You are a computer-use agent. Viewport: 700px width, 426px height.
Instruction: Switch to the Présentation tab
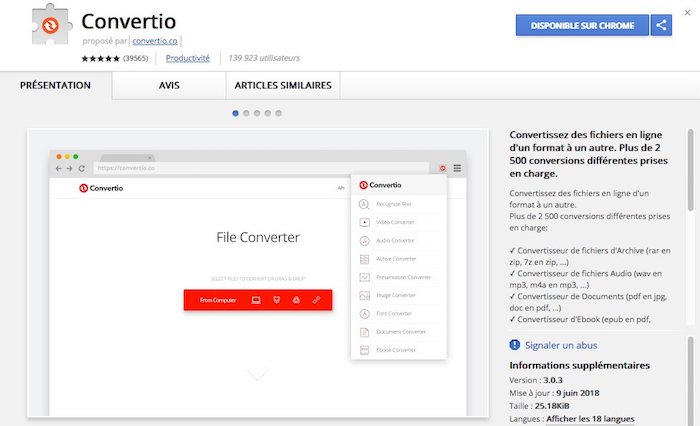[x=55, y=85]
